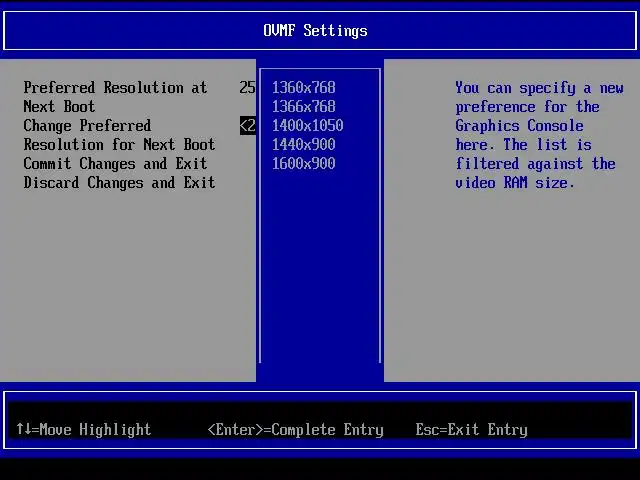Viewport: 640px width, 480px height.
Task: Click the Esc=Exit Entry hint
Action: [471, 429]
